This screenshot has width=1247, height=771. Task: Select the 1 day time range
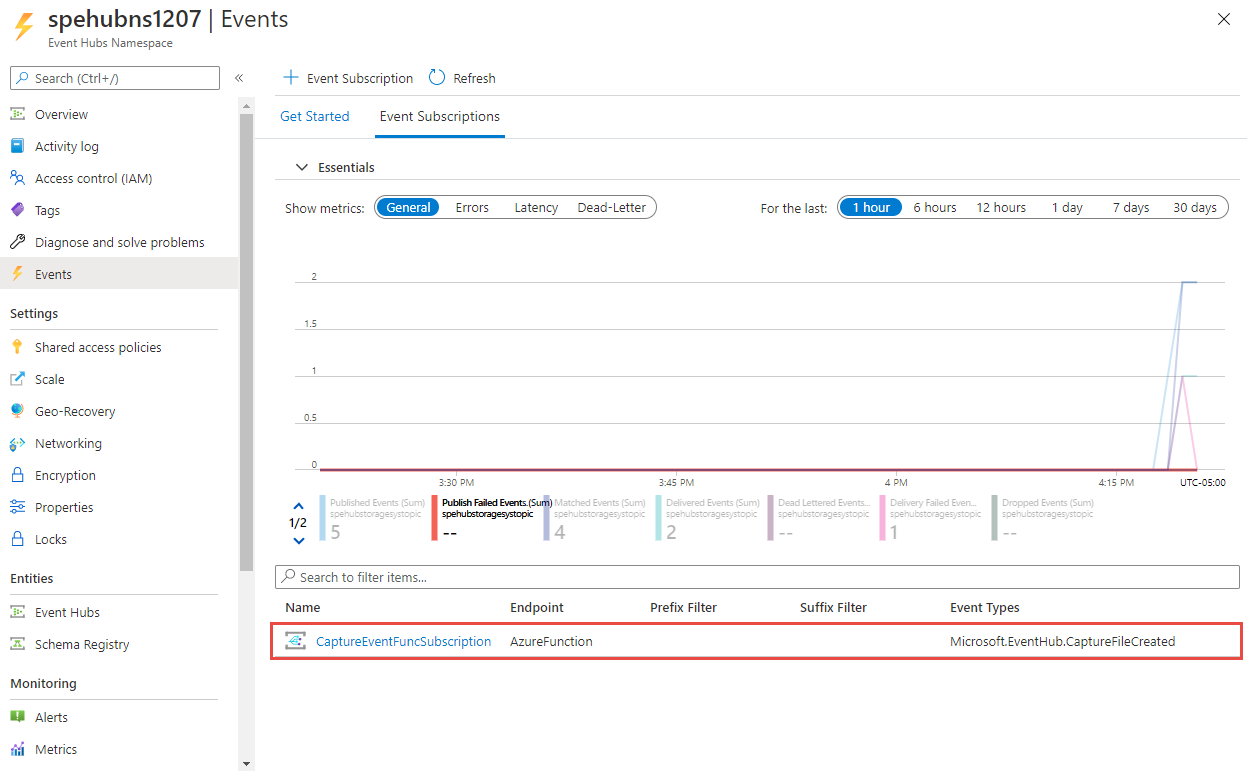click(1067, 207)
